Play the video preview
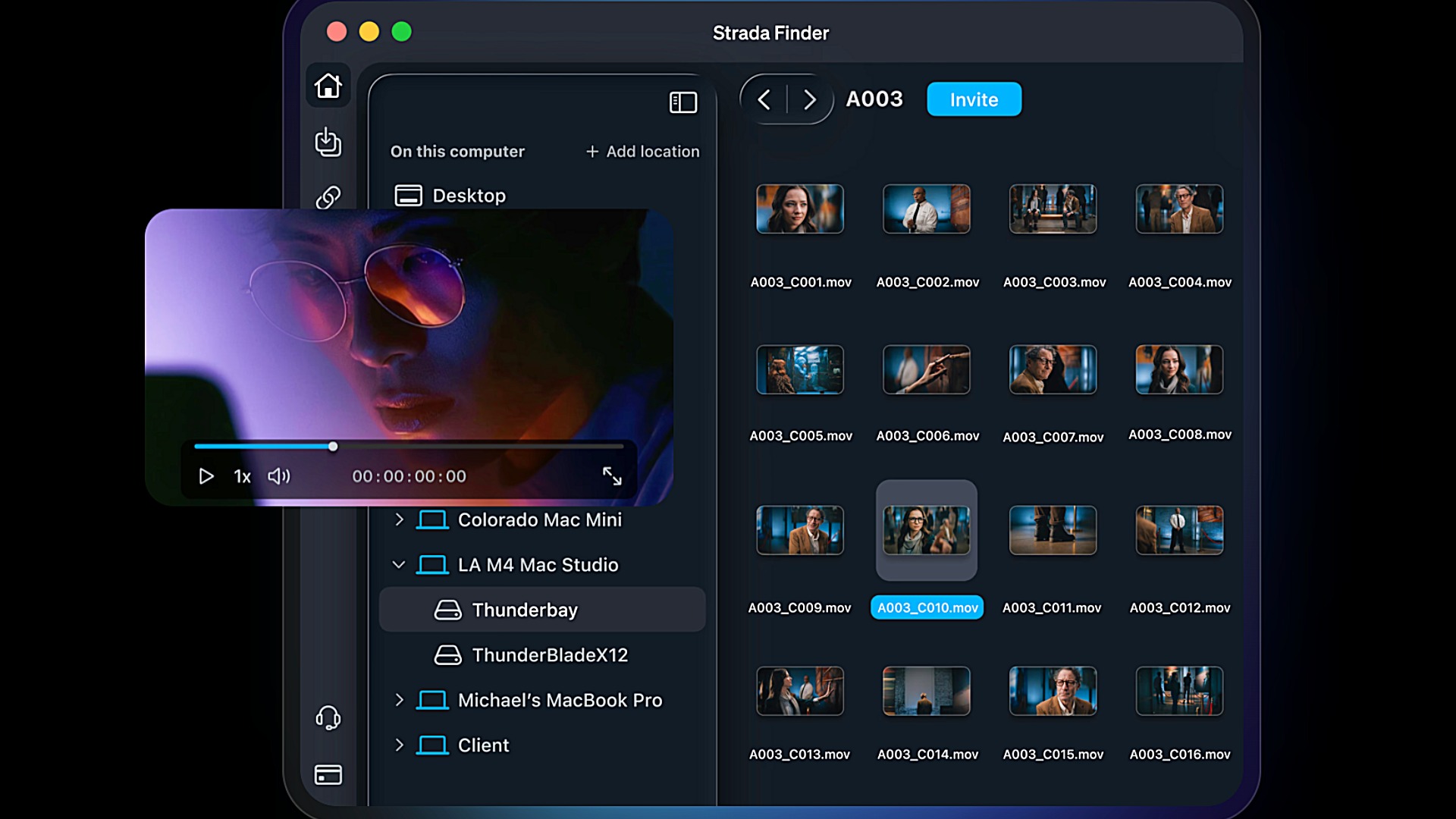This screenshot has height=819, width=1456. [206, 476]
